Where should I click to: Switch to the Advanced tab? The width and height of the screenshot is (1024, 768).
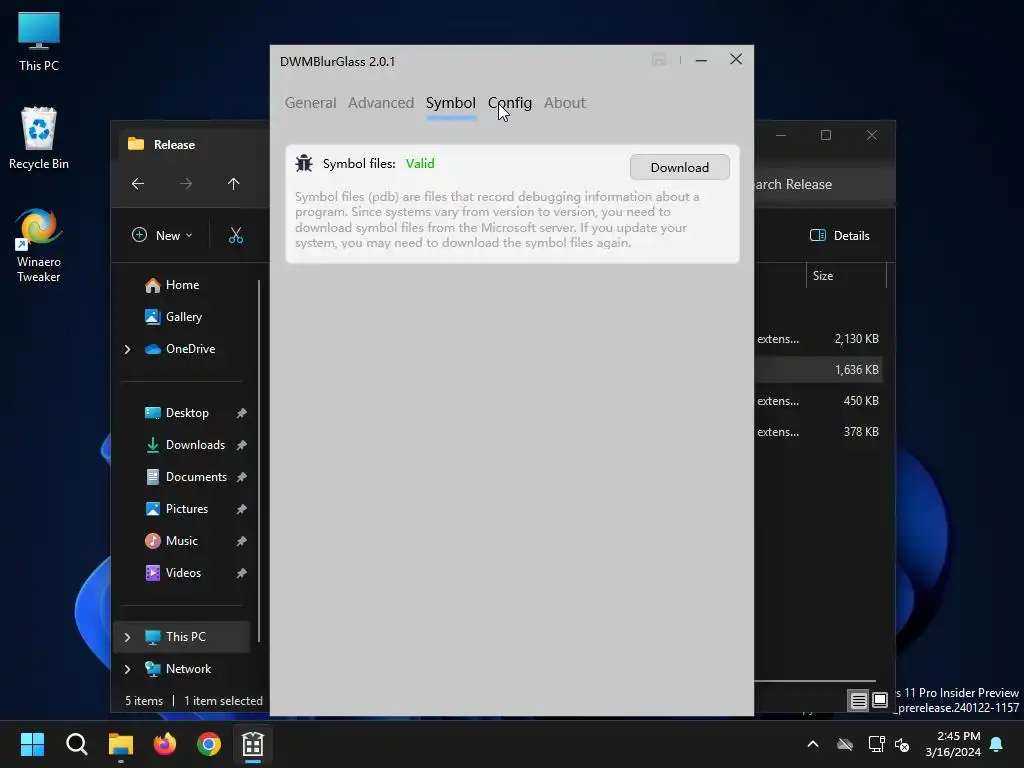point(381,103)
